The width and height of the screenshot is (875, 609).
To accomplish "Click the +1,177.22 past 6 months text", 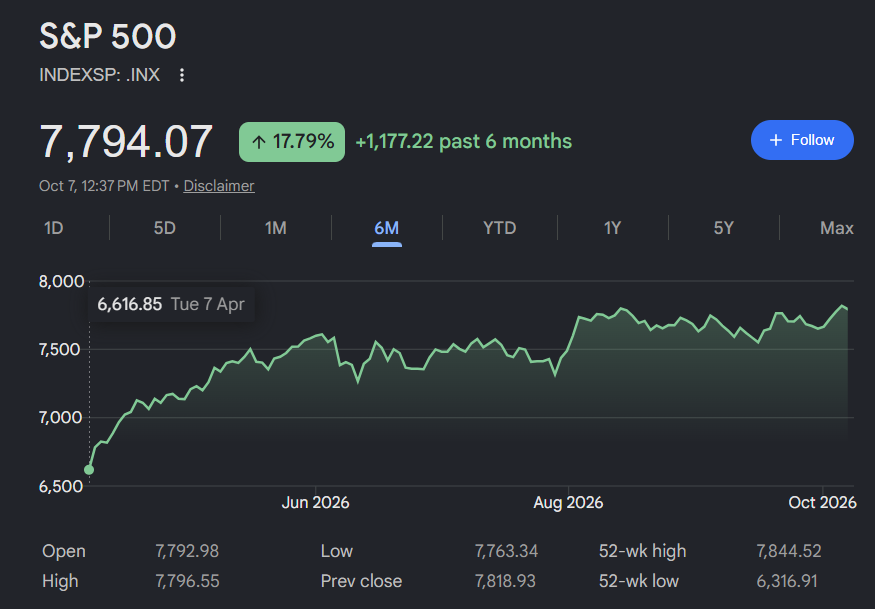I will click(x=464, y=142).
